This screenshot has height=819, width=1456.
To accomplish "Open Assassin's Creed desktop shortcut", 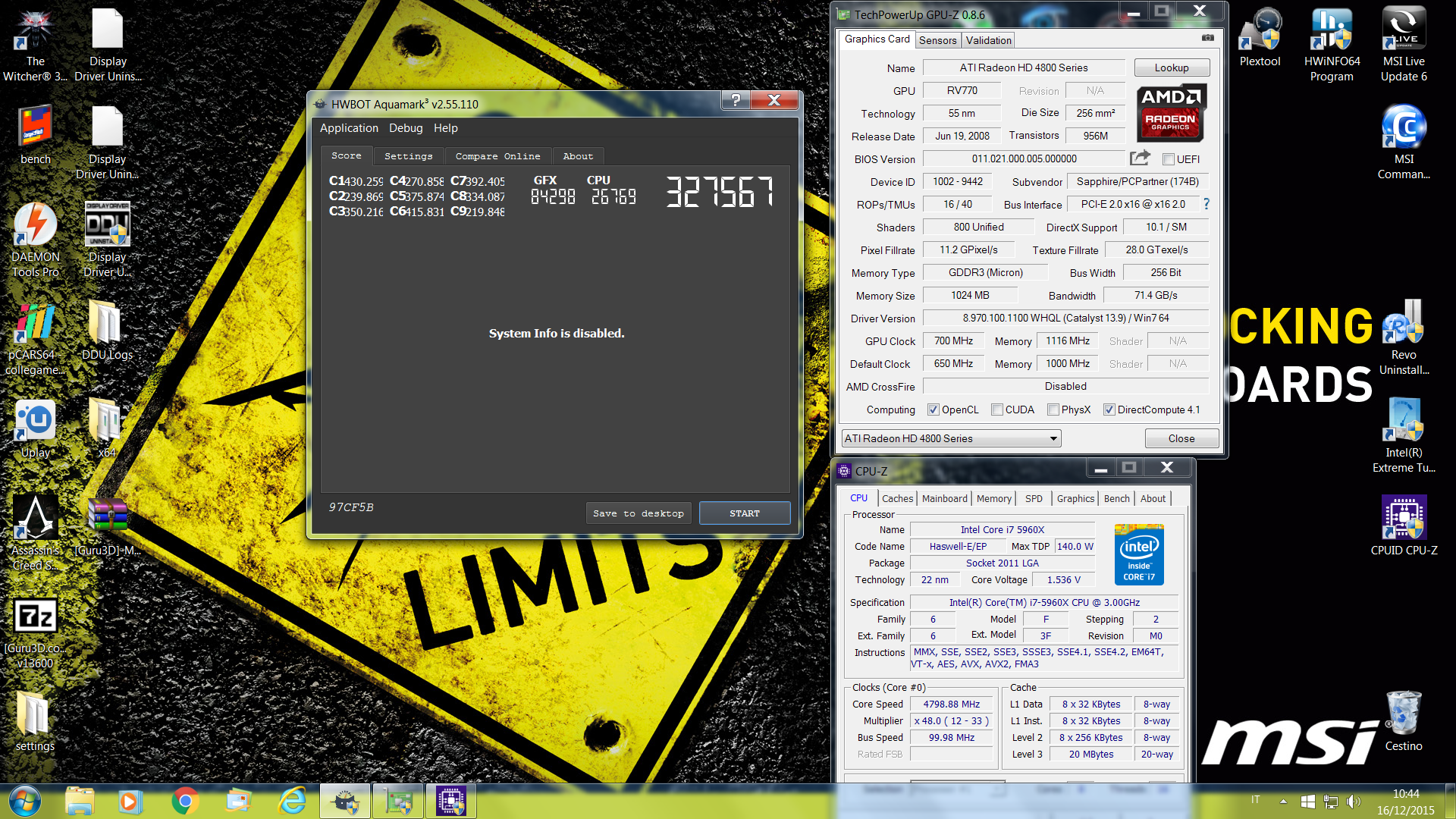I will [x=35, y=533].
